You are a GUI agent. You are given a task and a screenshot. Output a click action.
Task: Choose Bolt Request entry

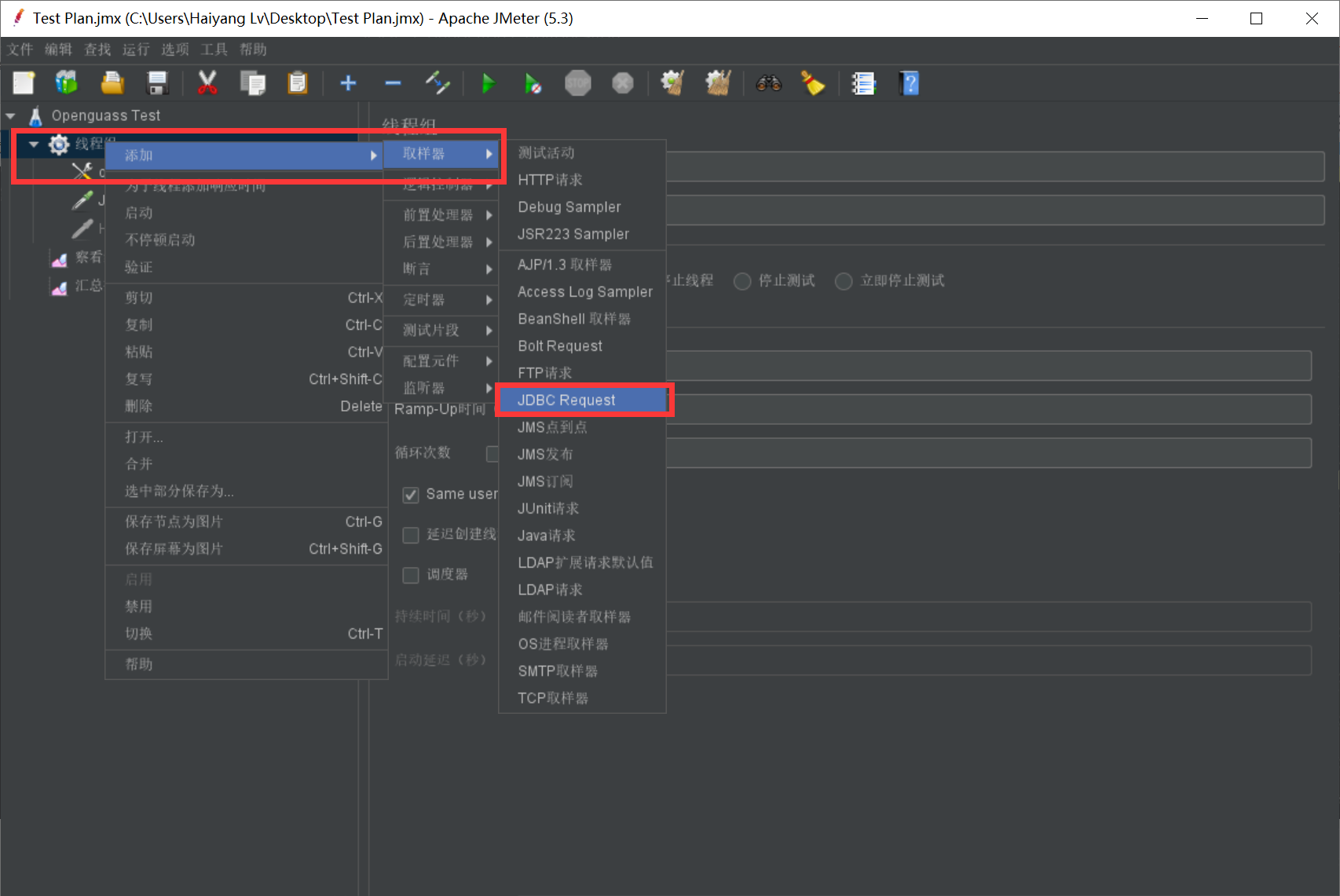[582, 346]
